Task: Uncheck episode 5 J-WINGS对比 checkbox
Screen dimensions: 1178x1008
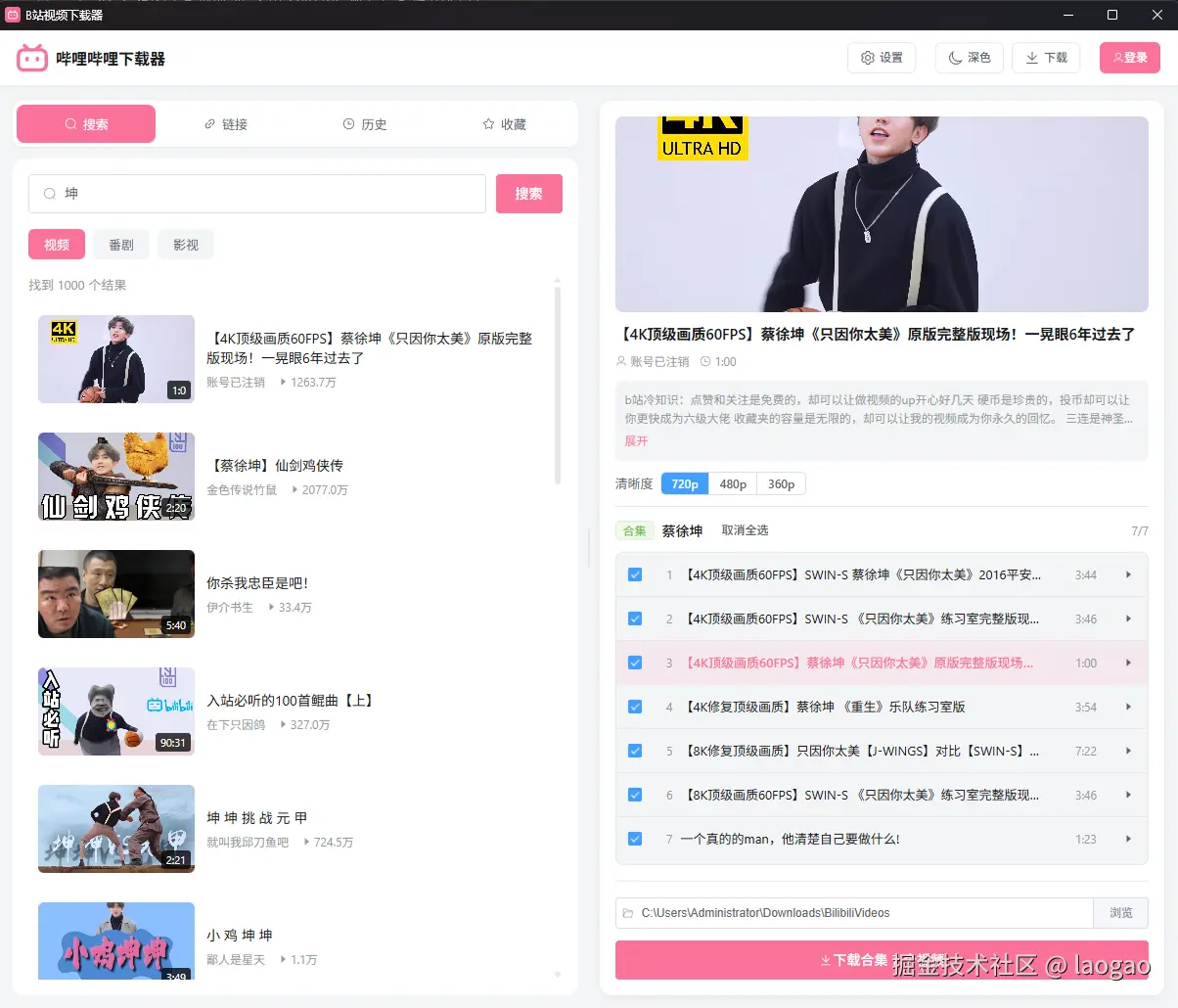Action: (x=635, y=751)
